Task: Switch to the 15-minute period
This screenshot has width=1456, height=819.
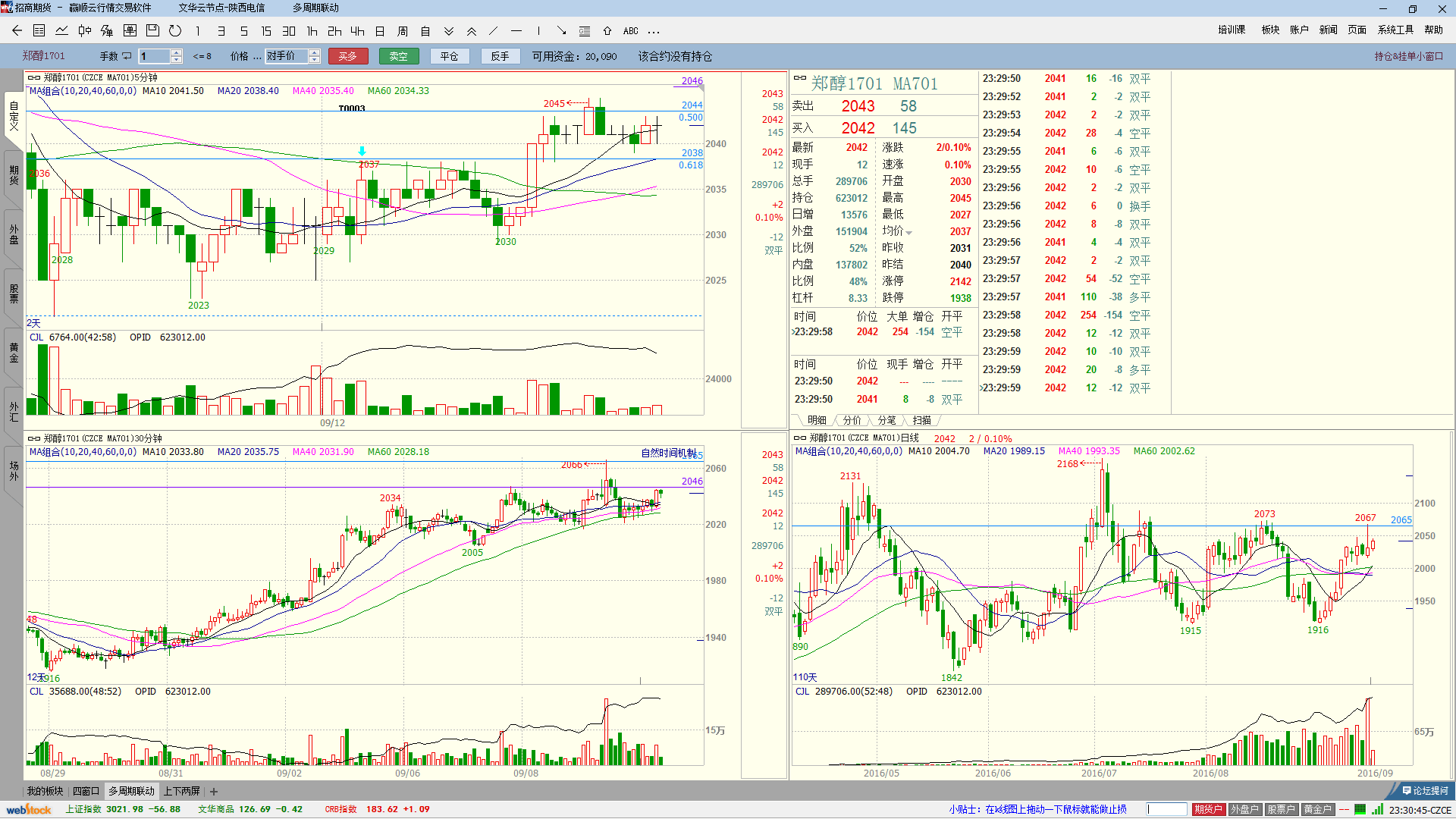Action: 266,31
